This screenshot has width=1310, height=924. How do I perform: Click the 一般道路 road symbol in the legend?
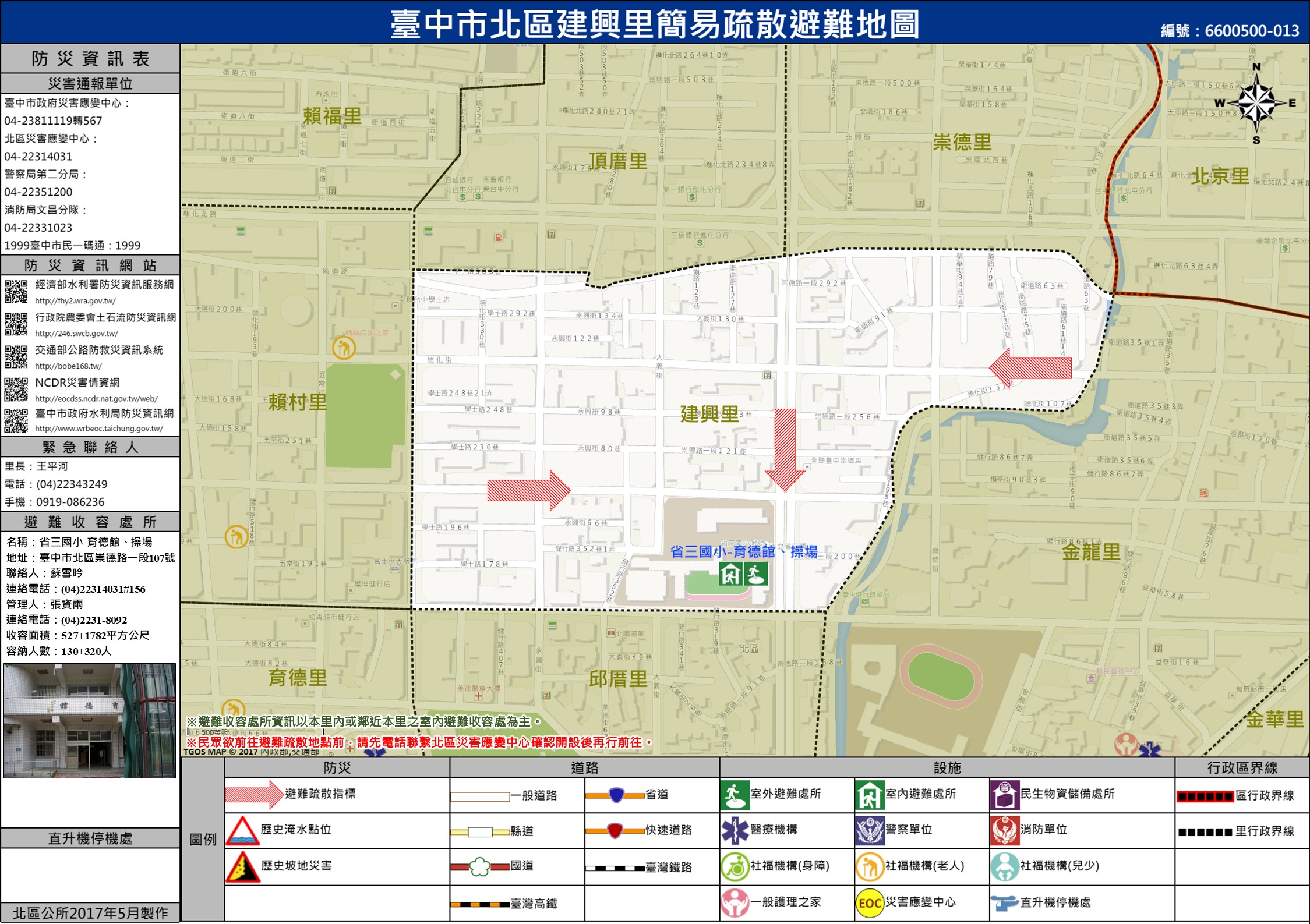pos(480,797)
